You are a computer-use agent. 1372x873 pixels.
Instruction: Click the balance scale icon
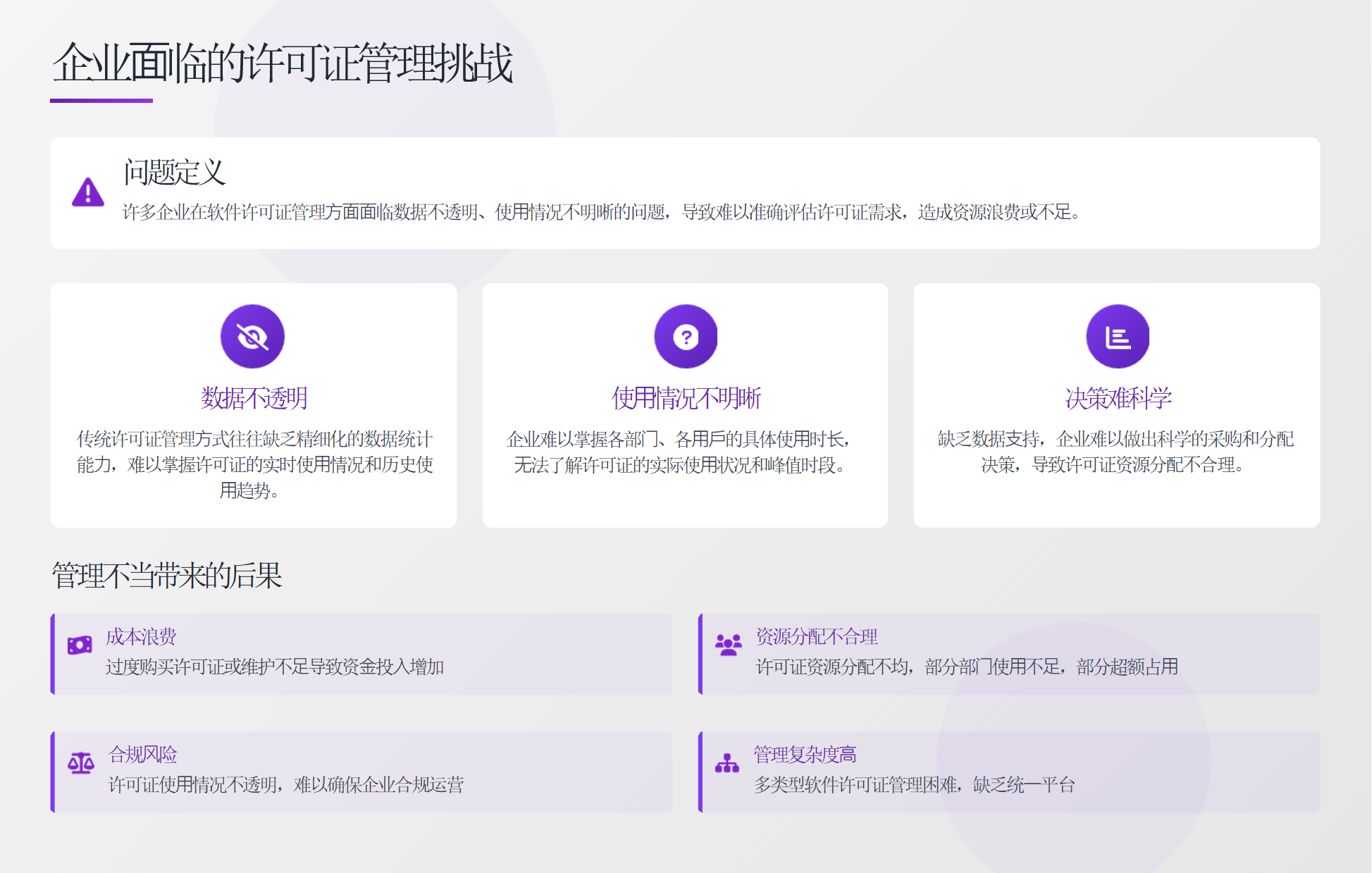pos(81,762)
